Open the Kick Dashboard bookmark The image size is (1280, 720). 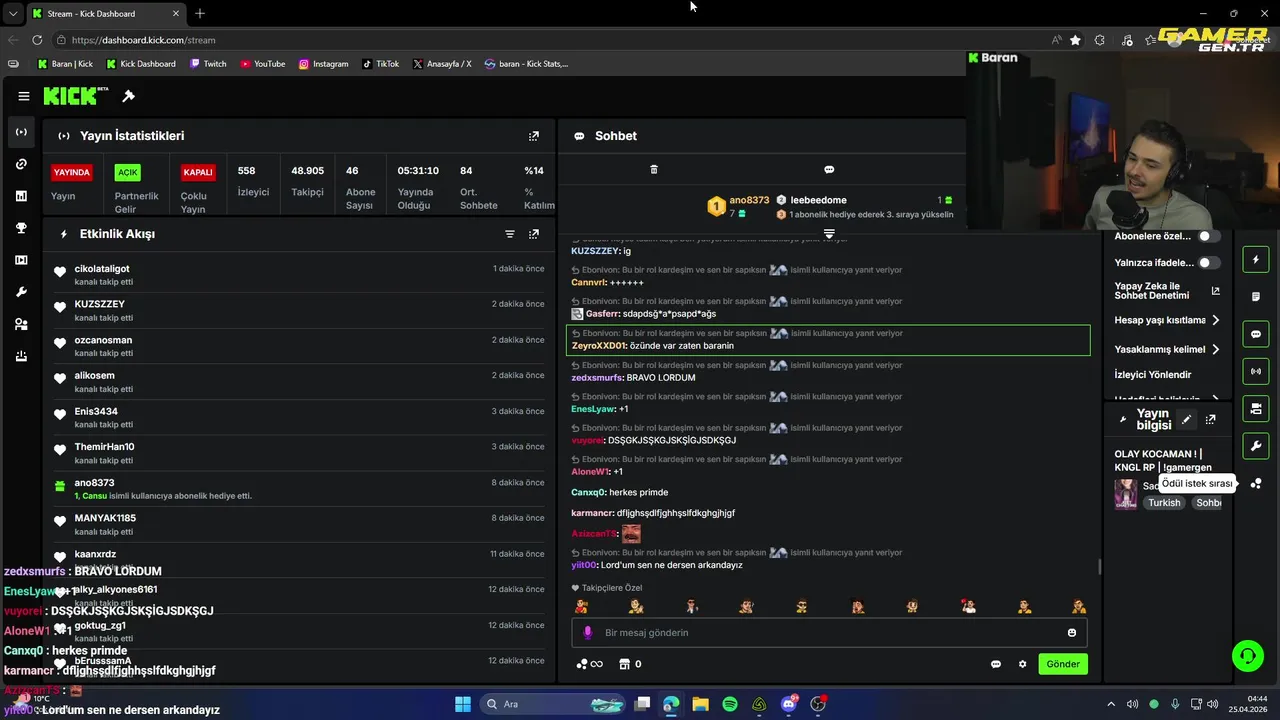coord(141,64)
